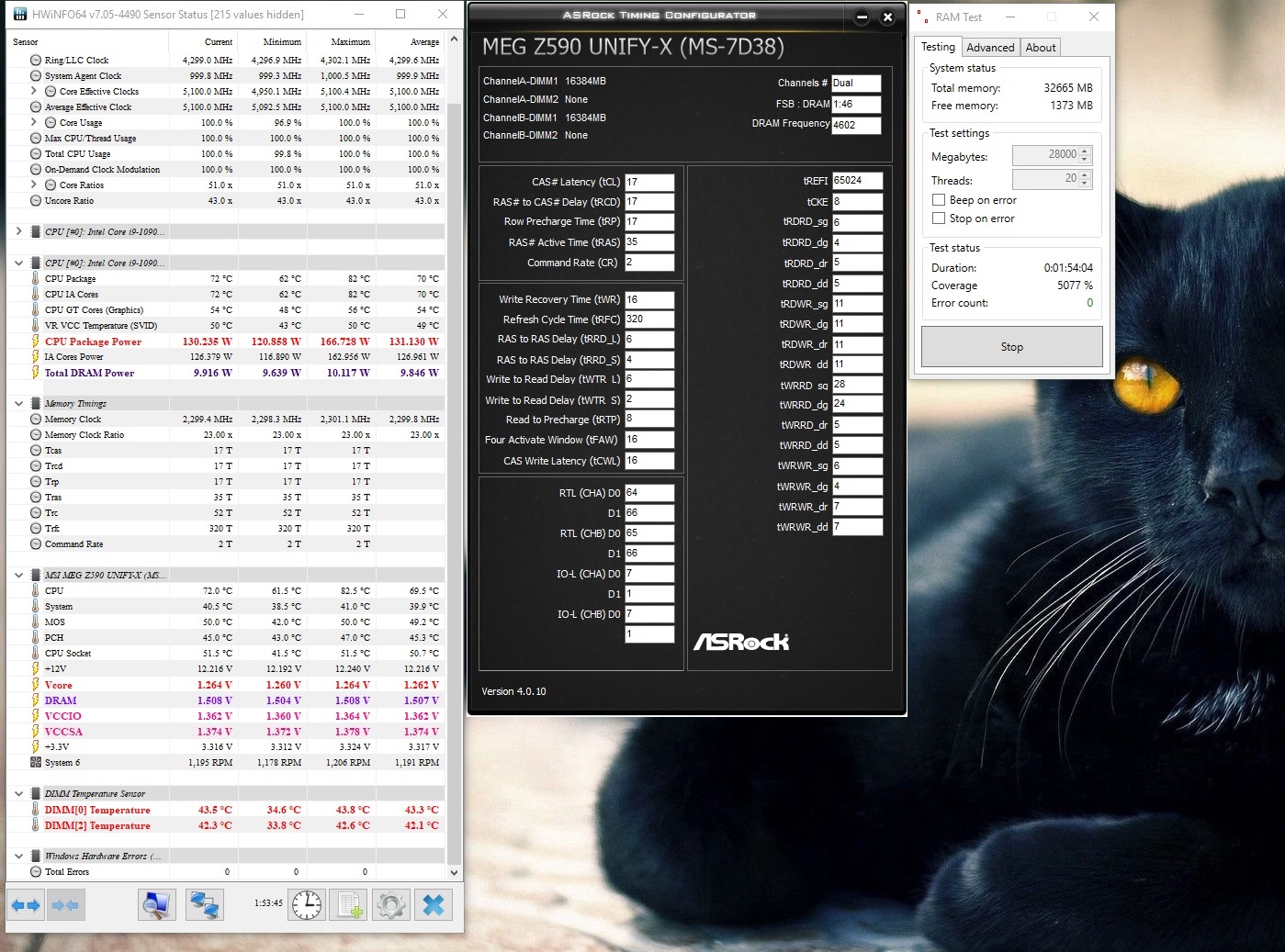Enable the Beep on error checkbox
Viewport: 1285px width, 952px height.
pyautogui.click(x=939, y=200)
